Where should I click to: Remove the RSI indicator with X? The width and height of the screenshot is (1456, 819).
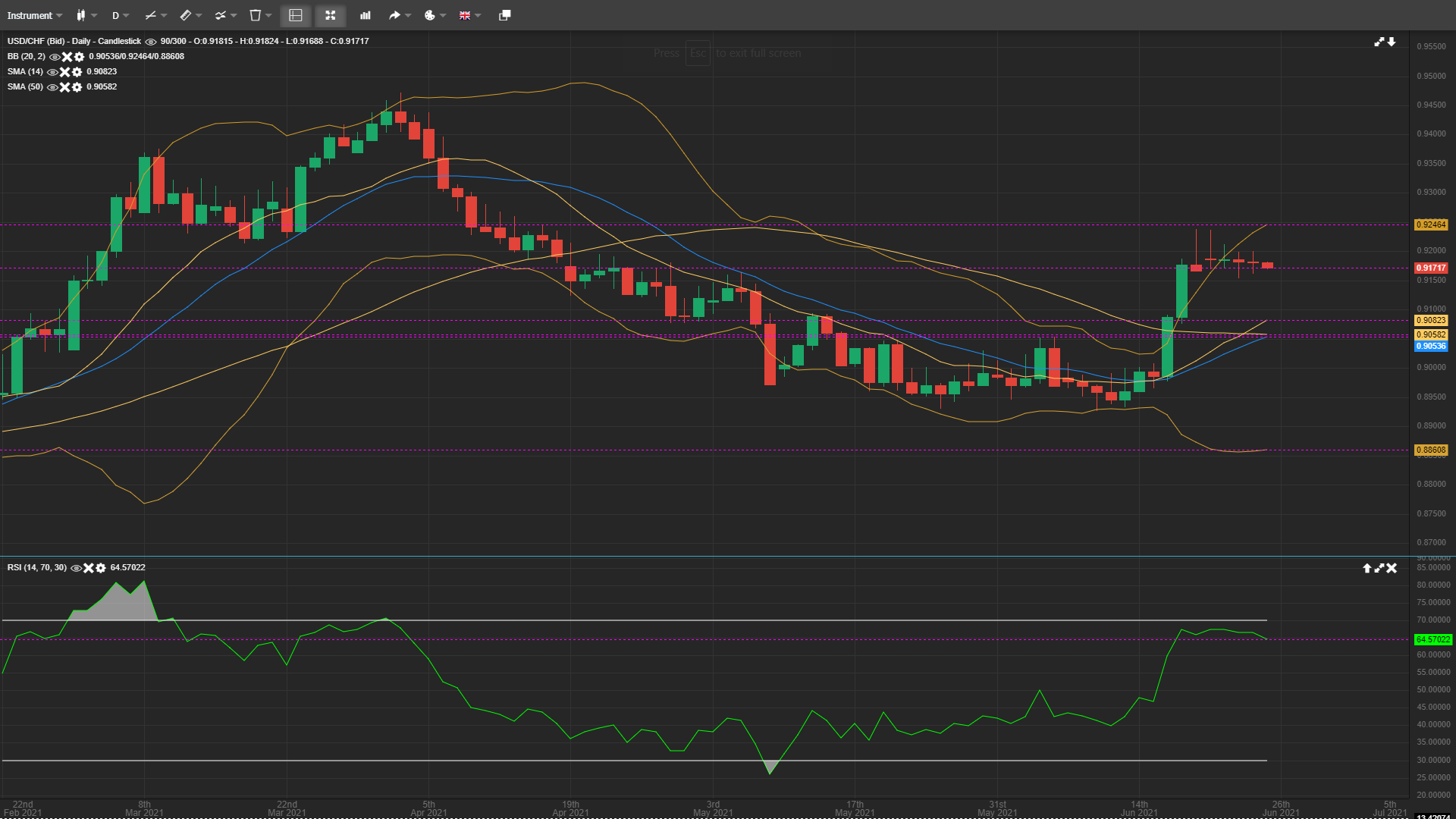[x=88, y=568]
